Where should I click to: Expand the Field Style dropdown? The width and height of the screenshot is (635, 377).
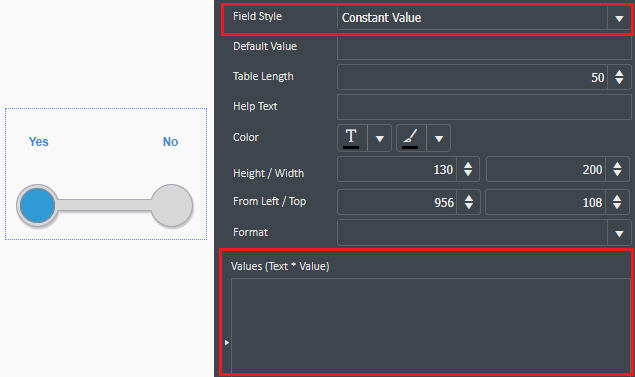point(619,19)
